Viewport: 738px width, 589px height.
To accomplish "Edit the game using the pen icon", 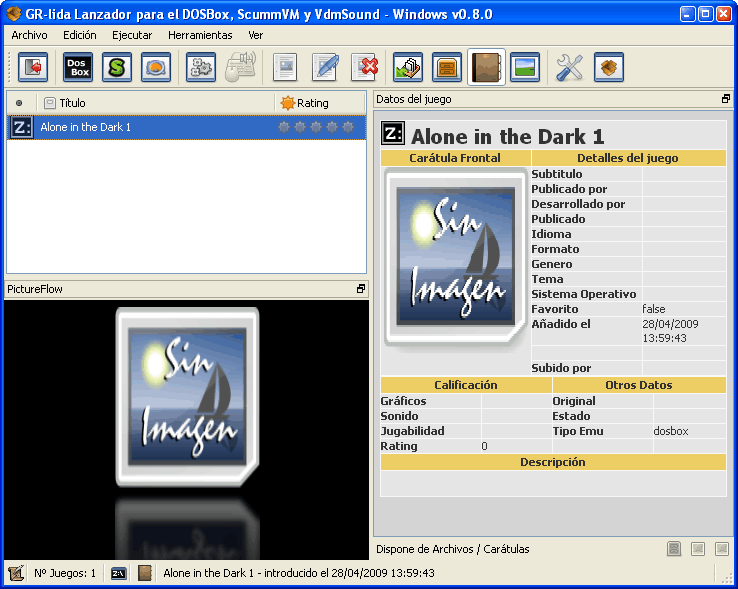I will coord(326,67).
